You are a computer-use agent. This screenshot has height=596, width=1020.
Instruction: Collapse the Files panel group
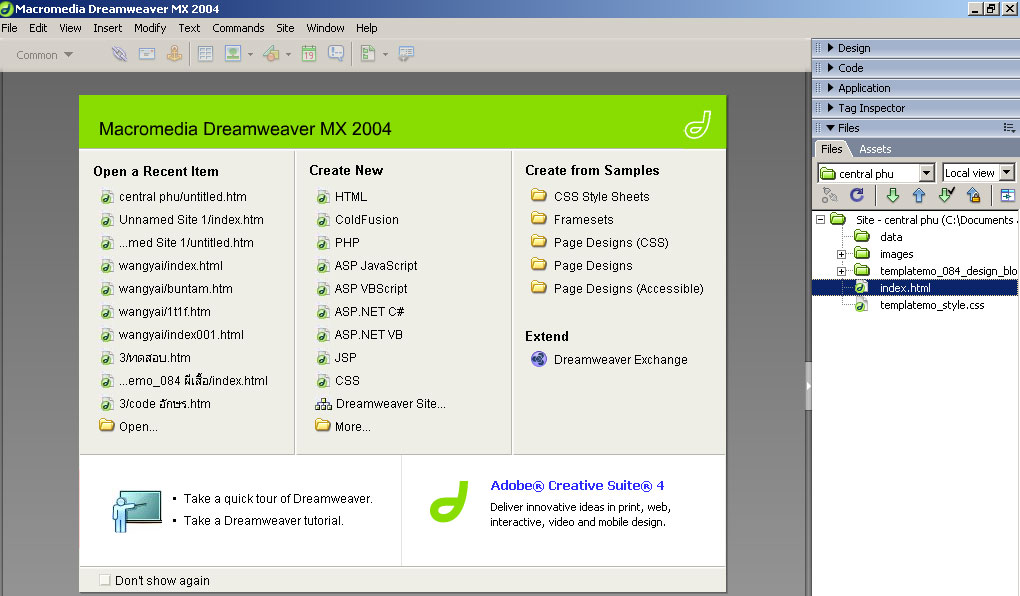830,128
